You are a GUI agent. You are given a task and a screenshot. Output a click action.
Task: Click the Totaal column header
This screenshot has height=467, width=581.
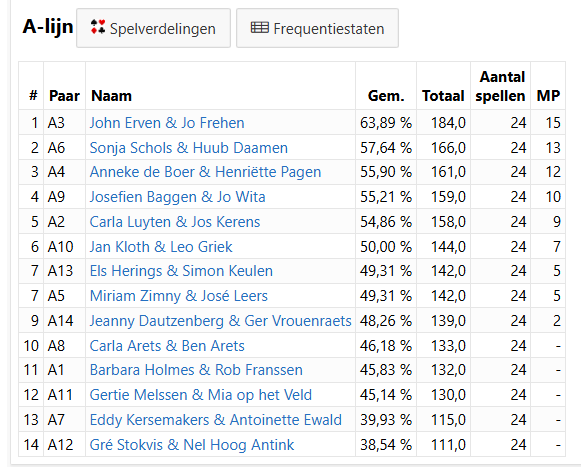pos(443,96)
